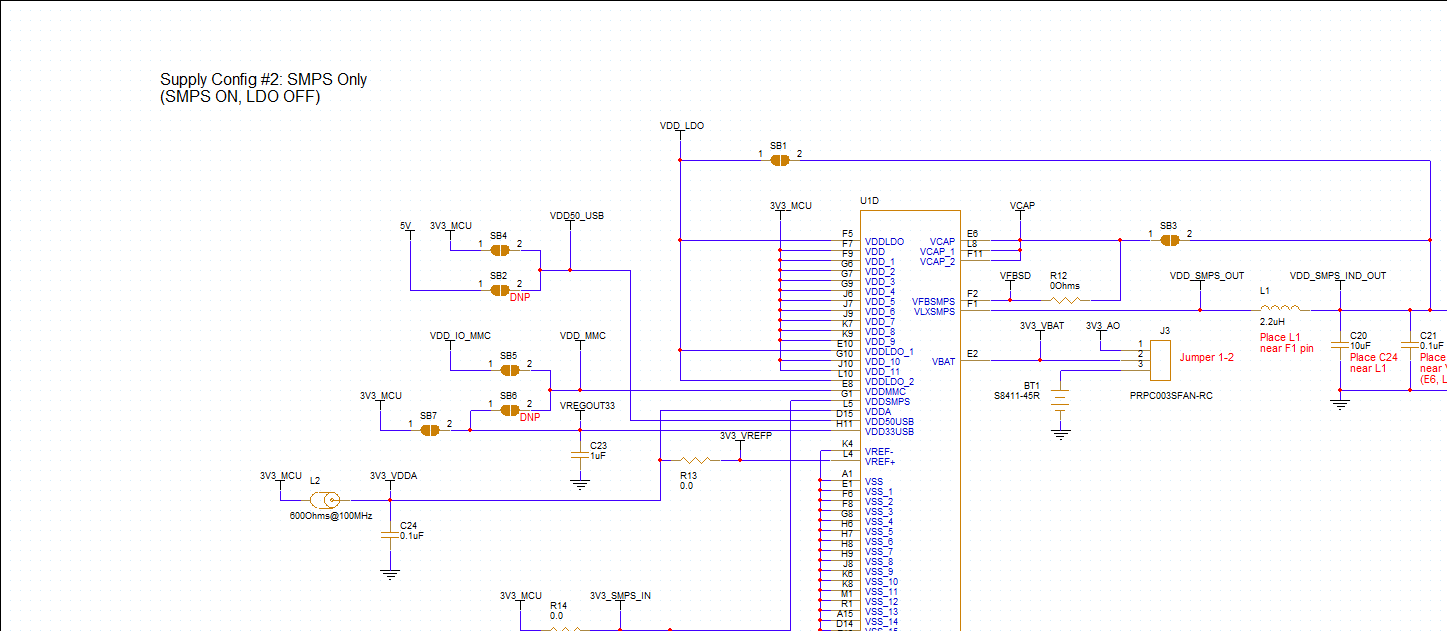Click the 3V3_VREFP net label
This screenshot has height=631, width=1447.
(746, 436)
